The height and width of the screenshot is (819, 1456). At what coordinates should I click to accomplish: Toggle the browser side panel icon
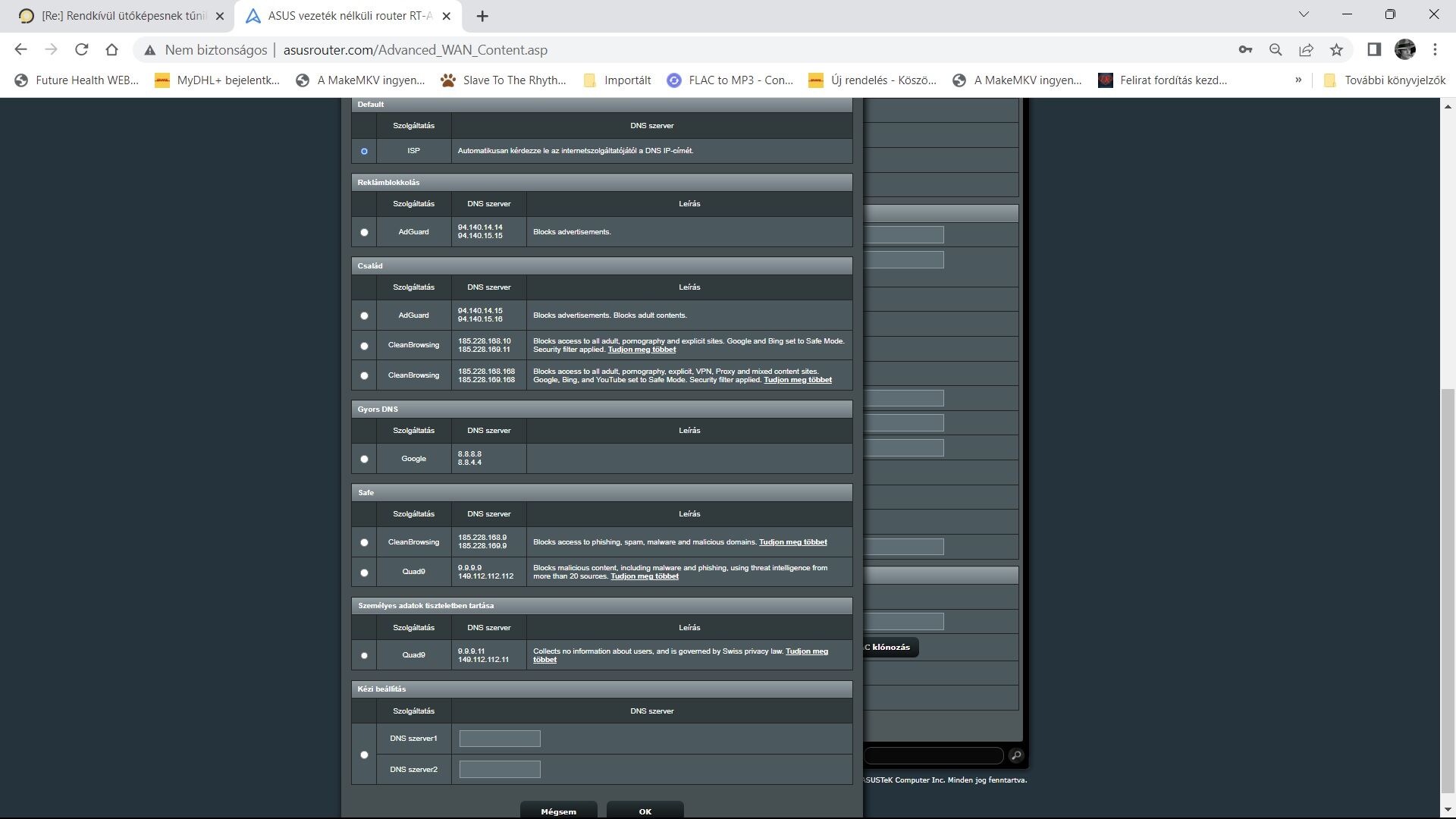click(x=1373, y=49)
